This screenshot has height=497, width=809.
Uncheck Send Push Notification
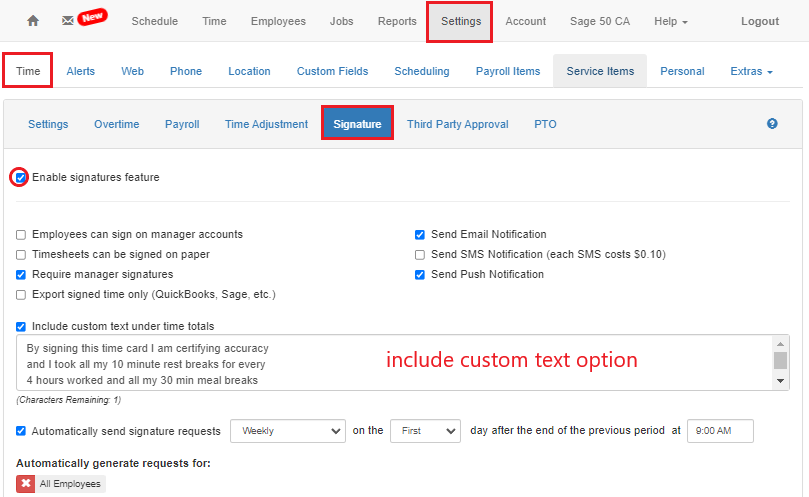click(420, 275)
